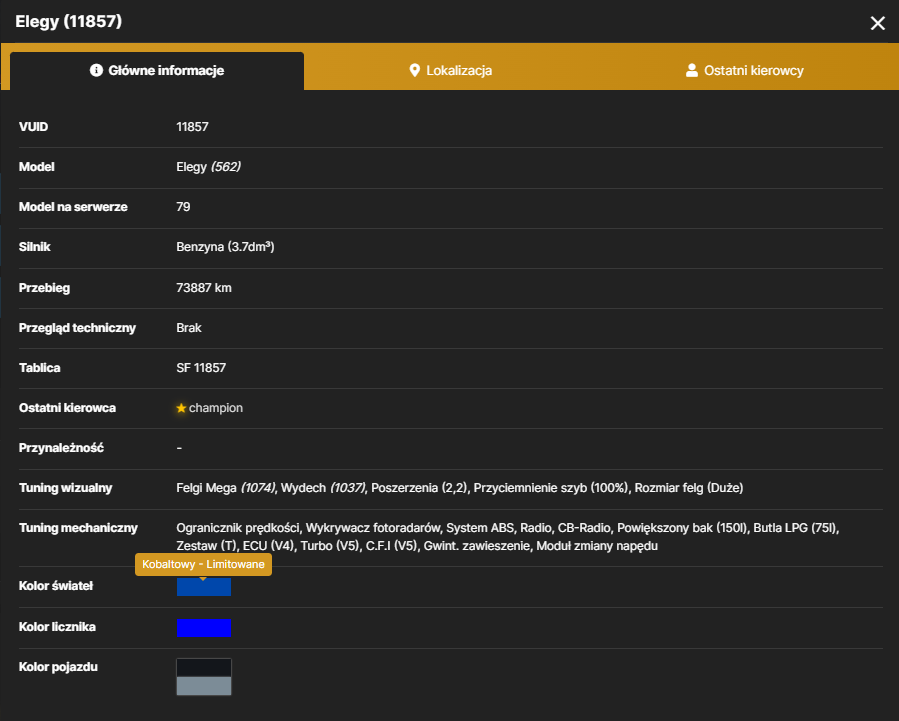Click the Ogranicznik prędkości tuning entry
This screenshot has width=899, height=721.
[238, 528]
